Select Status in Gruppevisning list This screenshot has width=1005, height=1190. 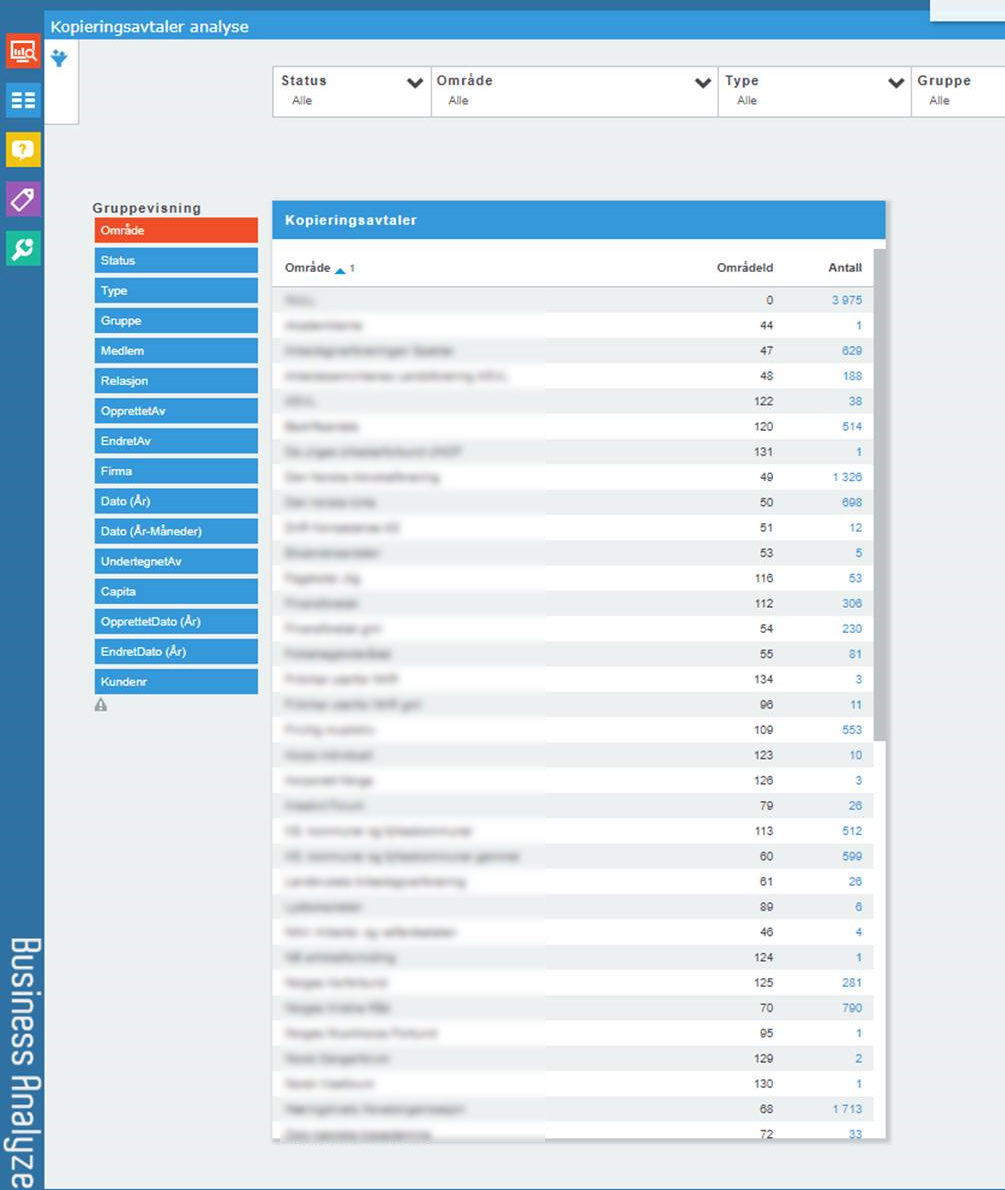(176, 260)
